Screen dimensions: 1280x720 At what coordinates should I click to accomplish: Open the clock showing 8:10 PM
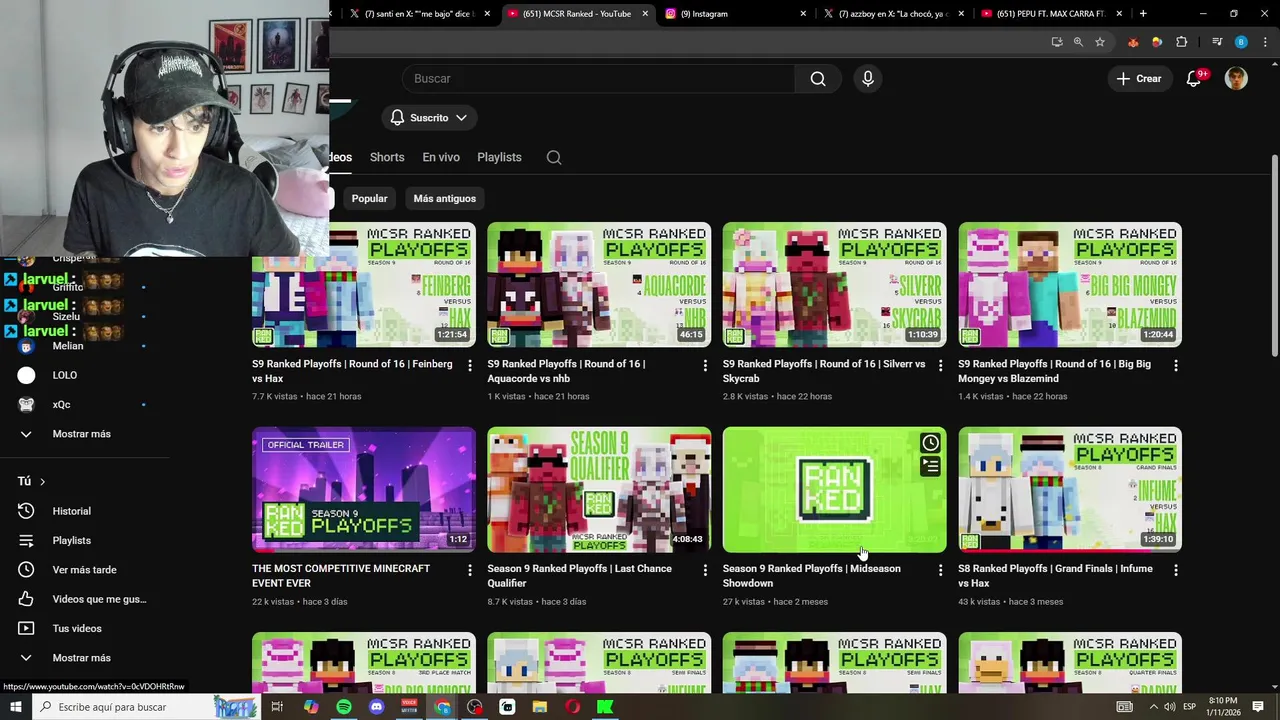(1223, 707)
